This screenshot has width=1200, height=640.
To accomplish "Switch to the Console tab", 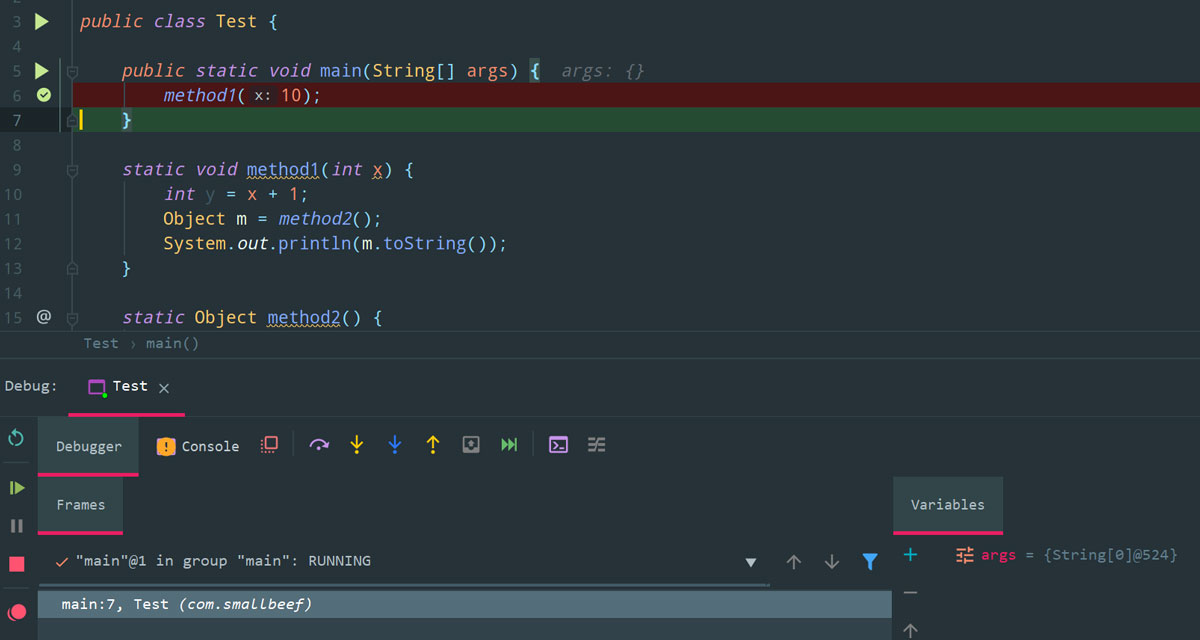I will [198, 446].
